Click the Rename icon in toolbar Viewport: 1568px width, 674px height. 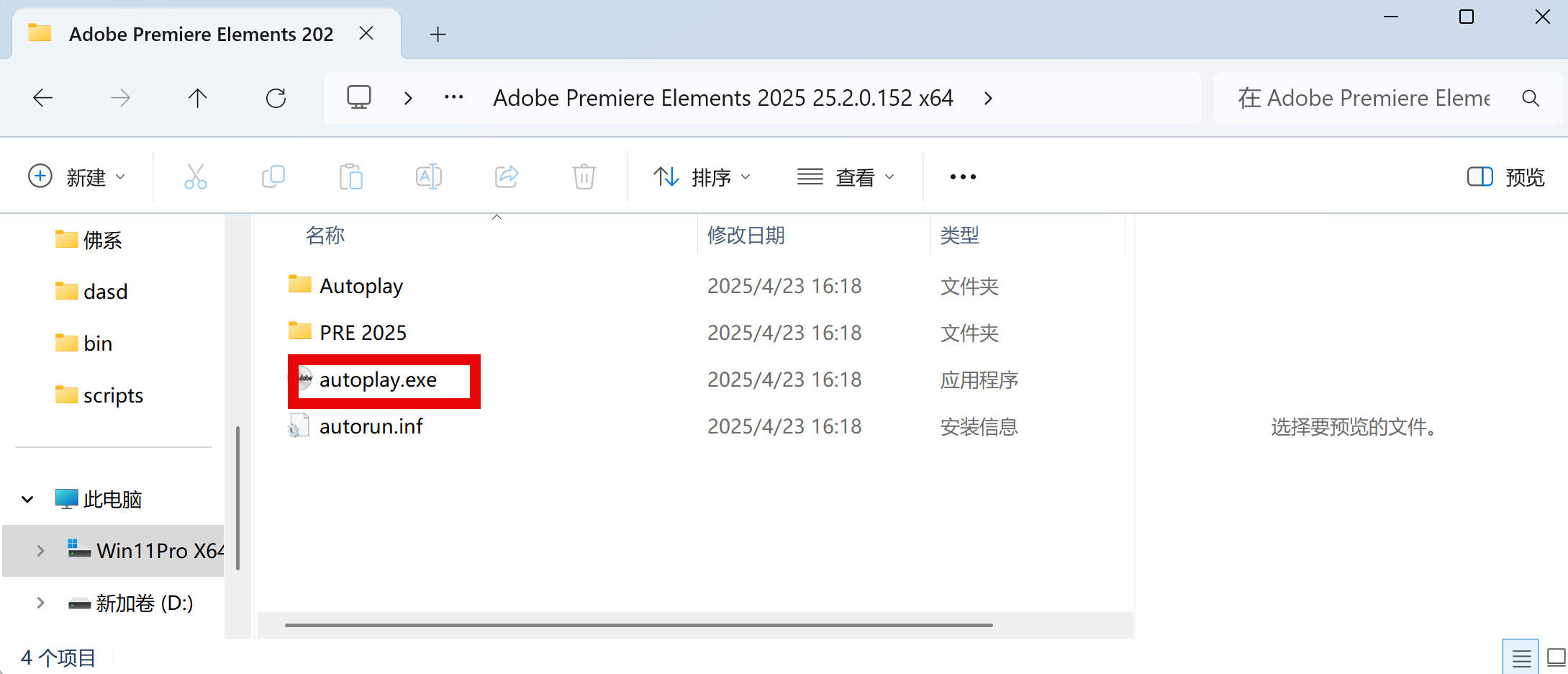point(428,176)
